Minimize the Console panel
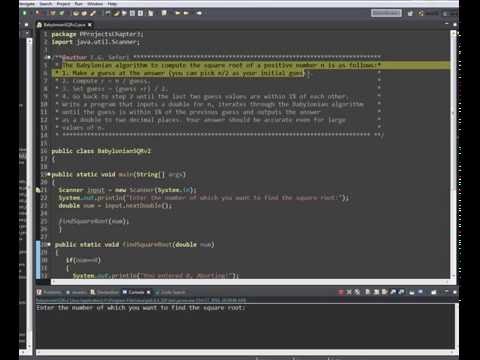 click(447, 292)
